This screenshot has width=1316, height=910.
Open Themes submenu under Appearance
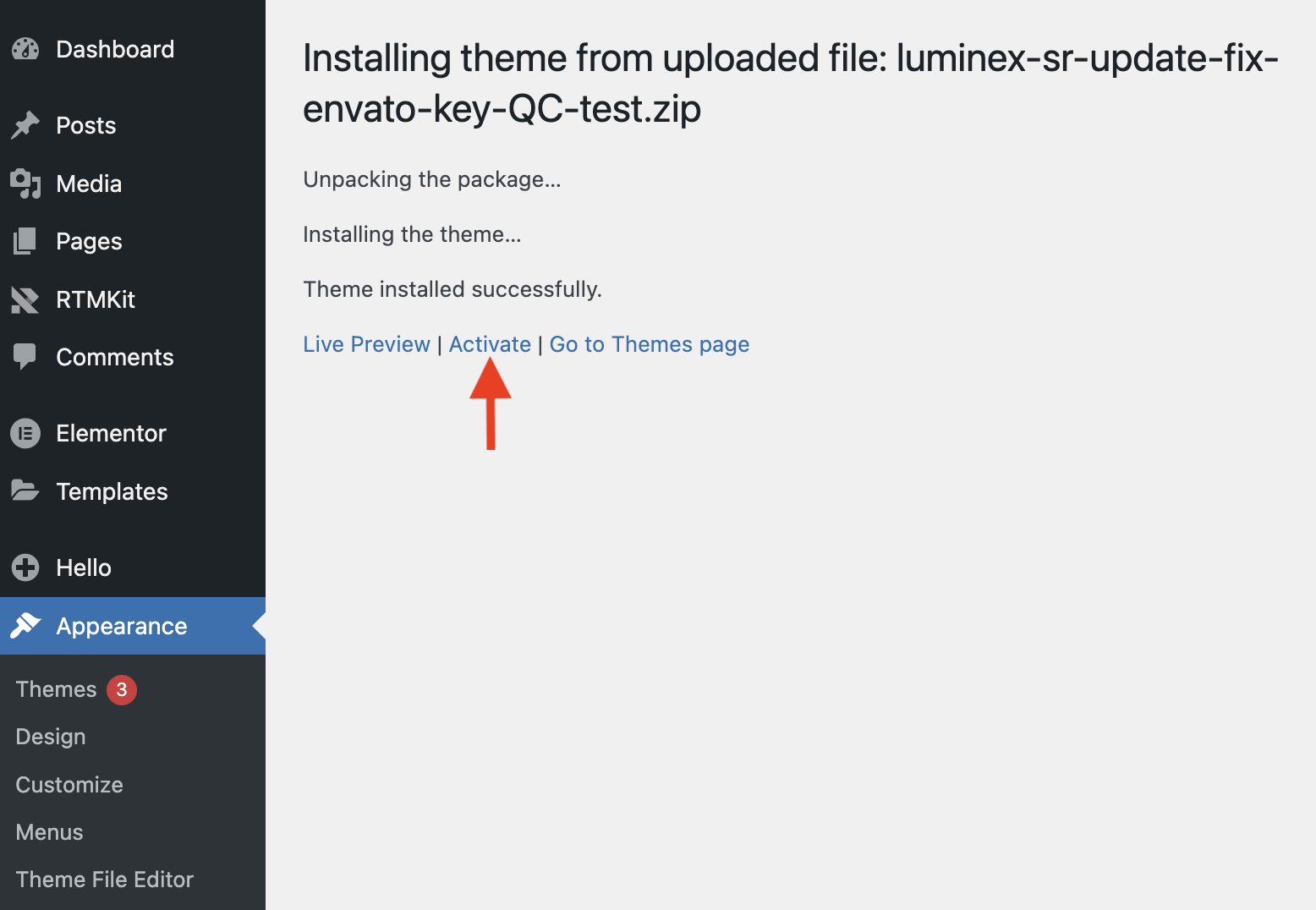56,689
